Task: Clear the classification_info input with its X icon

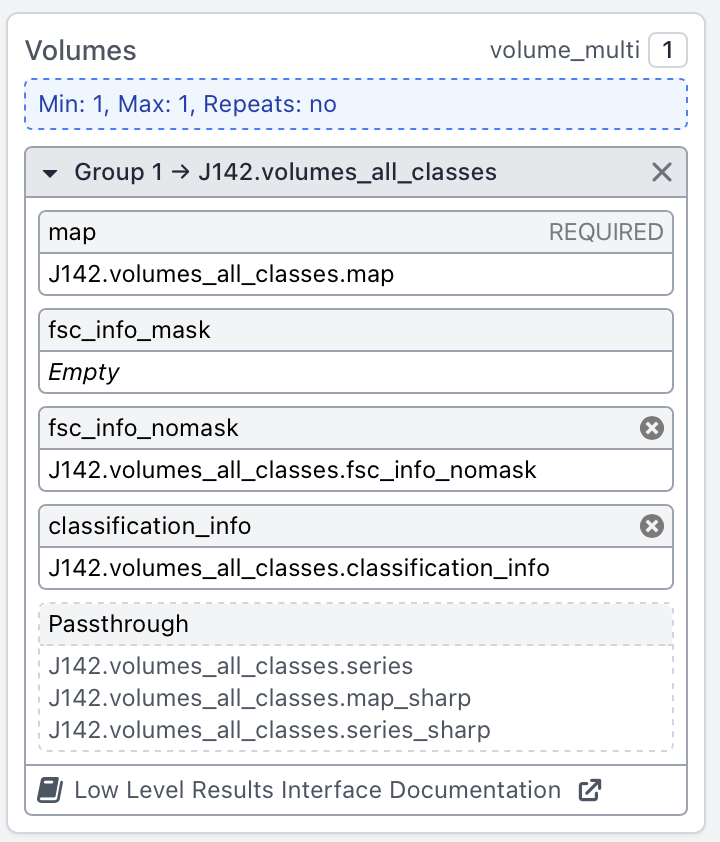Action: (x=651, y=526)
